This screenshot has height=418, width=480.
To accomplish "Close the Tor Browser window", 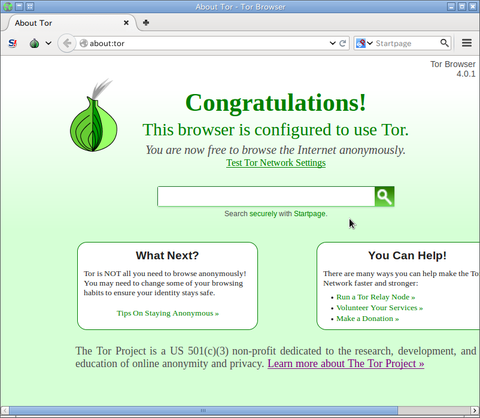I will 473,6.
